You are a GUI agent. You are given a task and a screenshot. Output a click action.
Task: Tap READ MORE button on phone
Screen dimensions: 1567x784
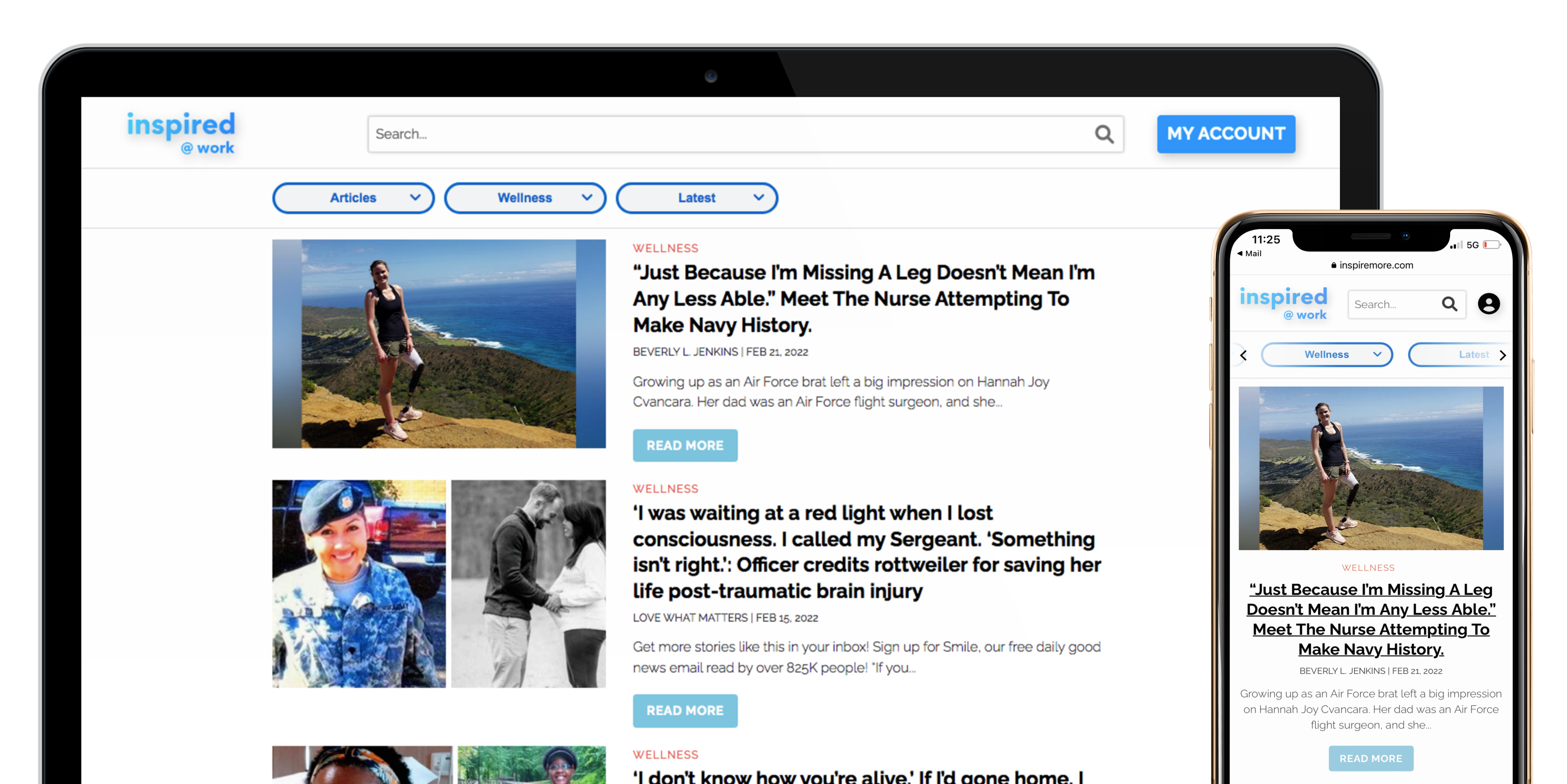click(x=1370, y=758)
